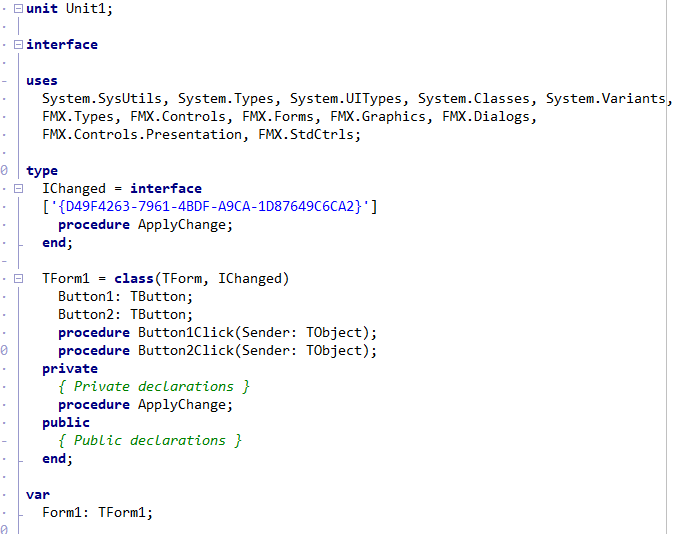Click 'Button2: TButton;' field declaration

click(x=125, y=314)
